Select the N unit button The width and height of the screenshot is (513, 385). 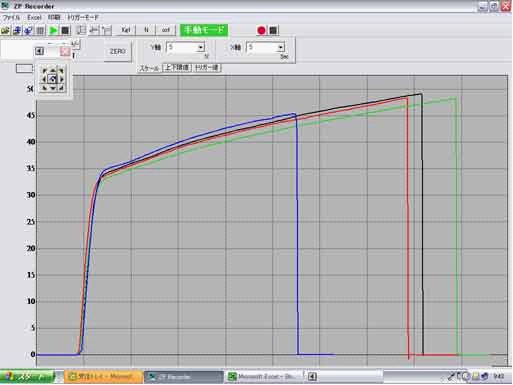pos(146,30)
